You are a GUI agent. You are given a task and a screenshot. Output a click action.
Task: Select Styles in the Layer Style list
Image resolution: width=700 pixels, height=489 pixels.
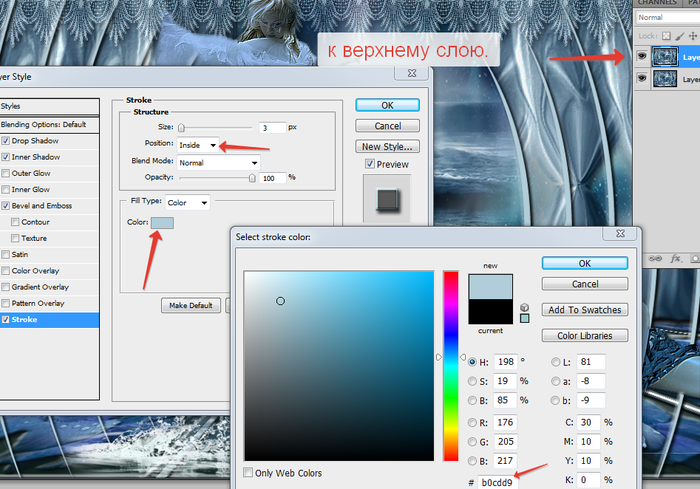(49, 106)
